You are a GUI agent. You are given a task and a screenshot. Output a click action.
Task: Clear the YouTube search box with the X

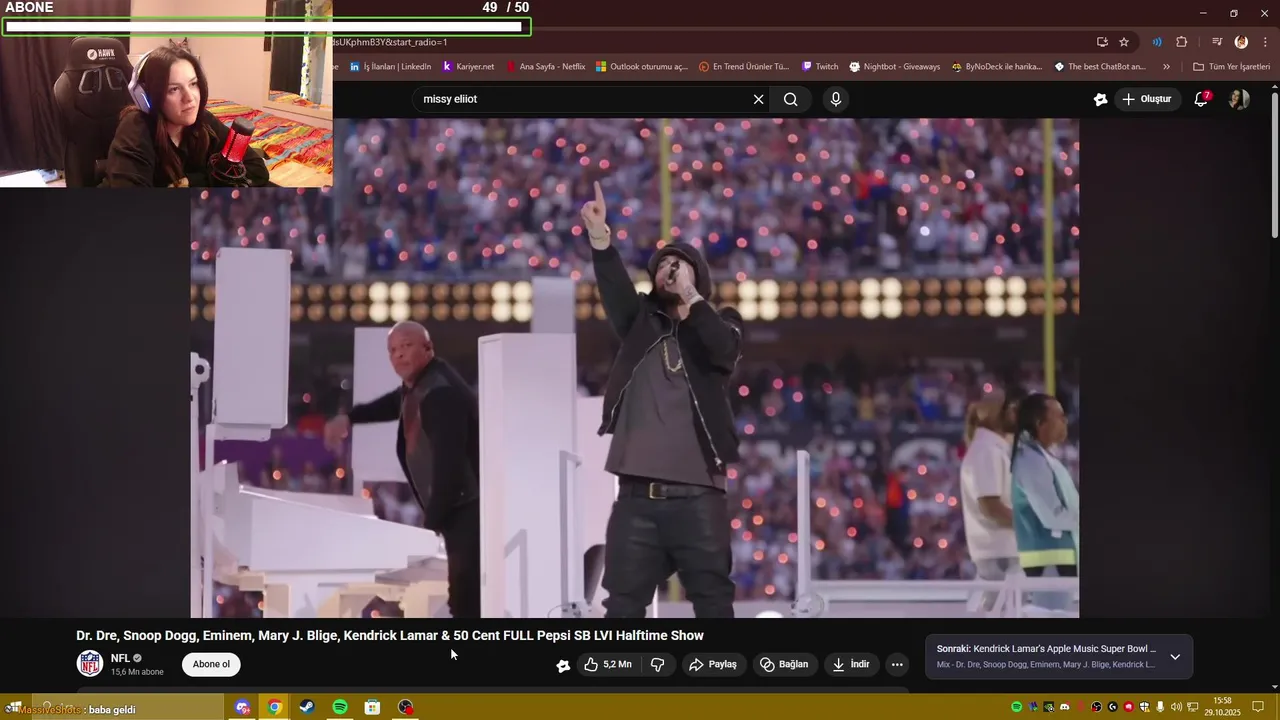click(x=758, y=99)
